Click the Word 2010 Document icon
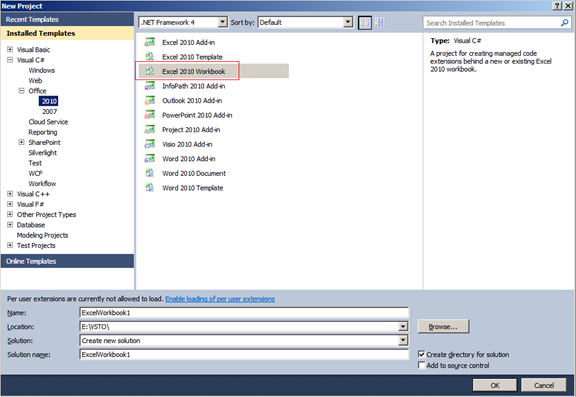576x397 pixels. (x=150, y=173)
